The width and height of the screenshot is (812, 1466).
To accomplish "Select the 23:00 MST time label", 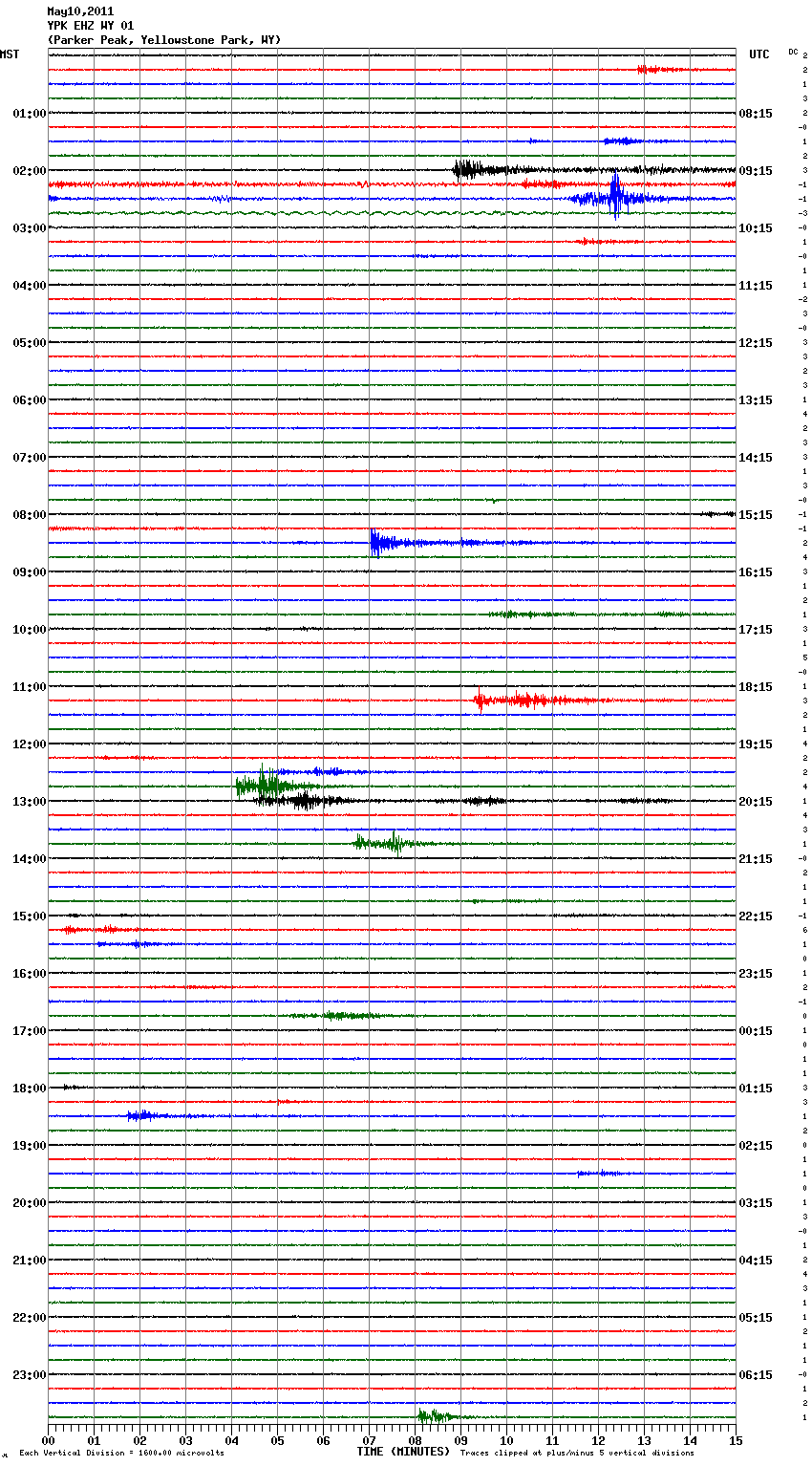I will 29,1375.
